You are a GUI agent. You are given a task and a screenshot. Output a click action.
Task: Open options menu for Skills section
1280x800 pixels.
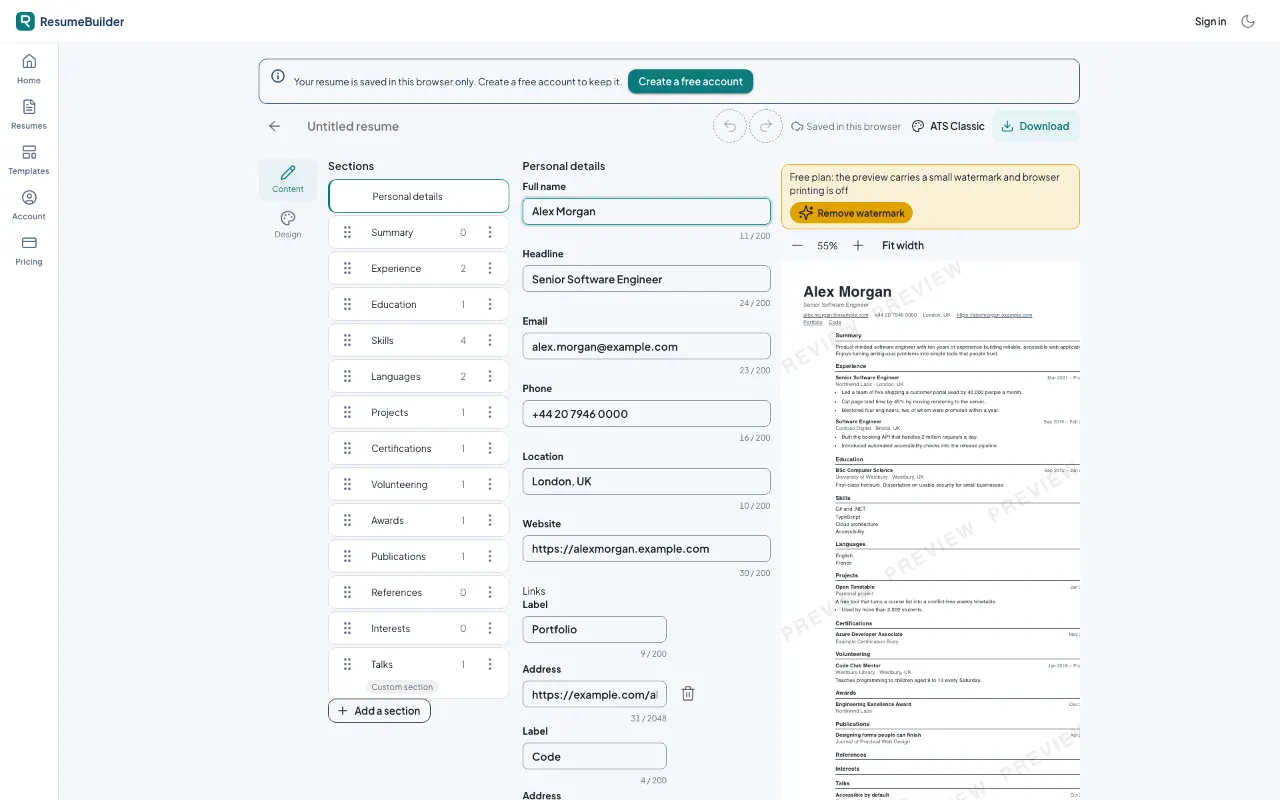click(490, 340)
